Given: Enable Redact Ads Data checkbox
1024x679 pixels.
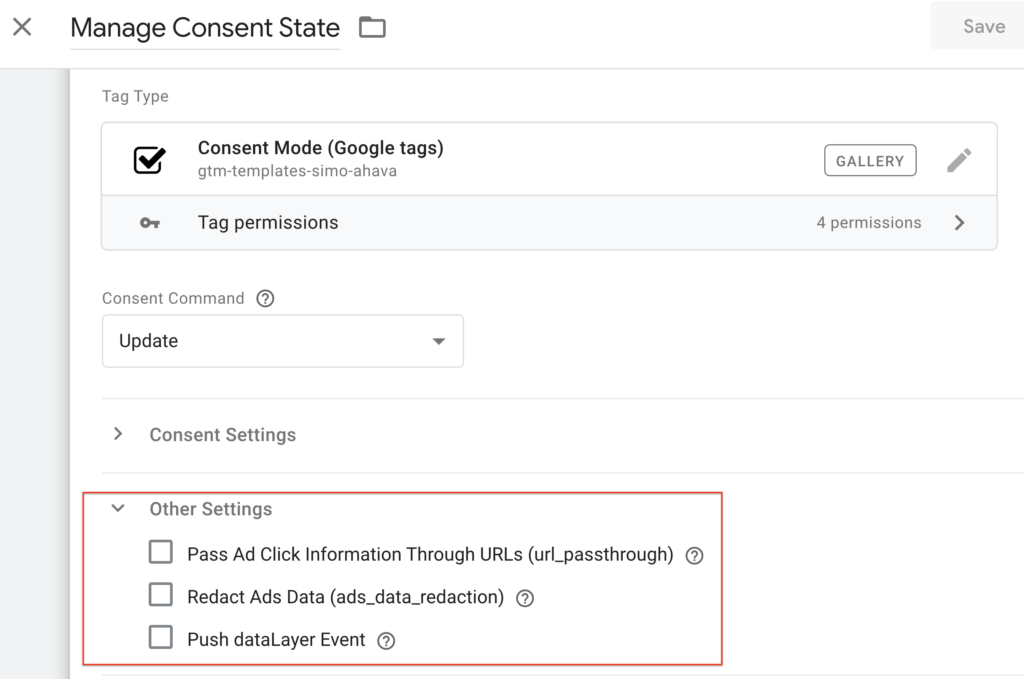Looking at the screenshot, I should pyautogui.click(x=161, y=596).
